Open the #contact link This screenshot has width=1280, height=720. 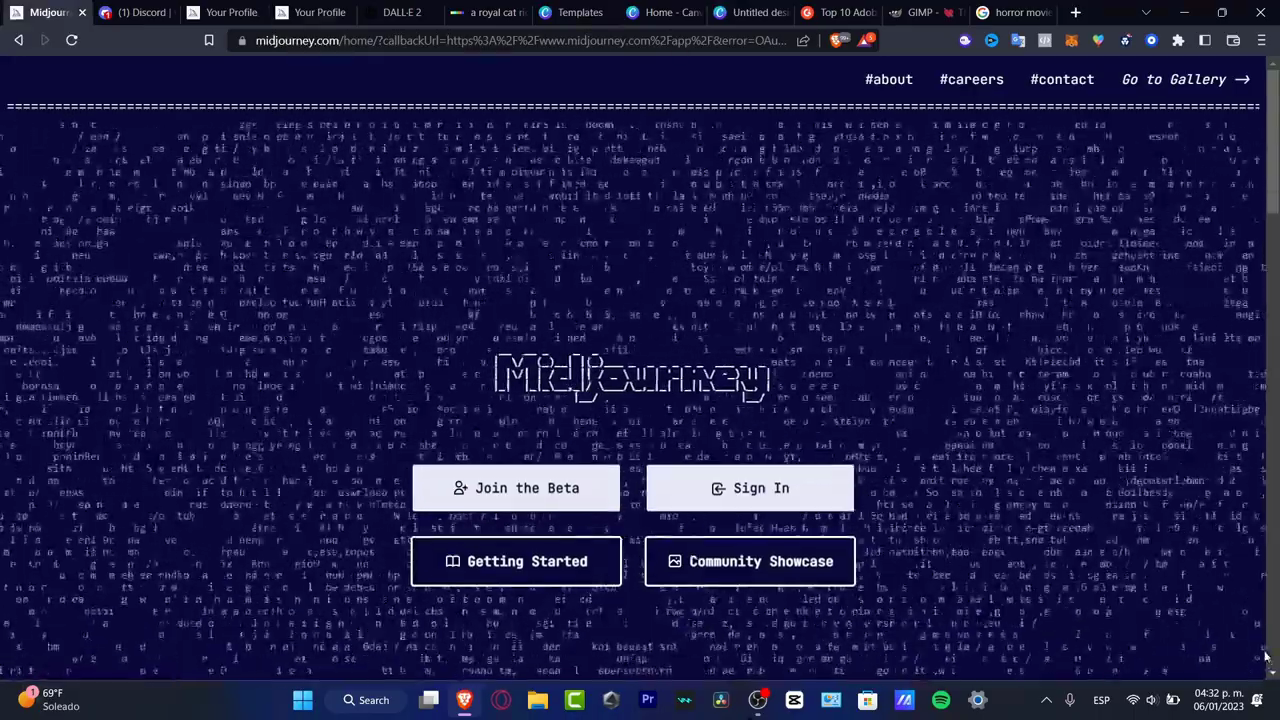point(1062,79)
